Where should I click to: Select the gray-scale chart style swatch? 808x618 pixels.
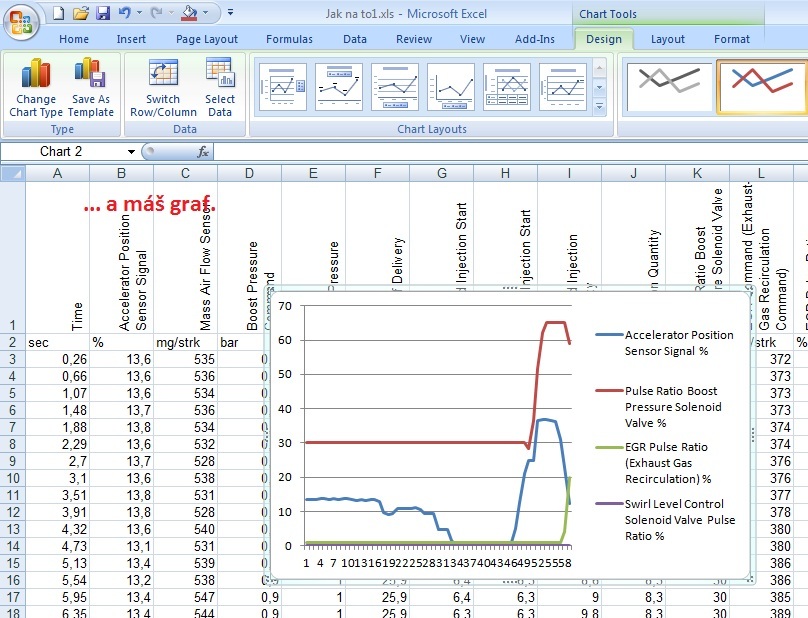click(670, 87)
